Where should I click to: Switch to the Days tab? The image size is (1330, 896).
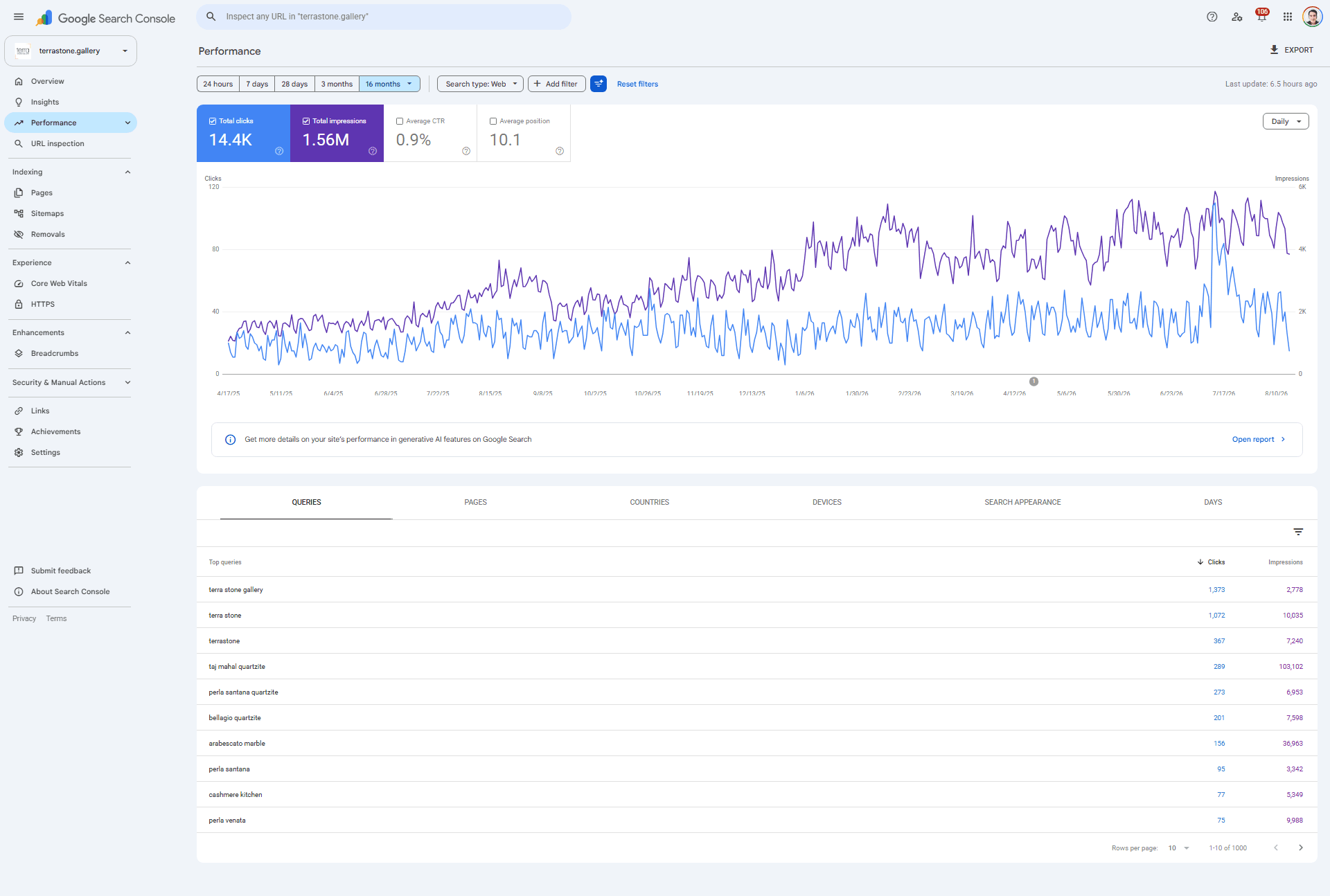click(x=1213, y=503)
